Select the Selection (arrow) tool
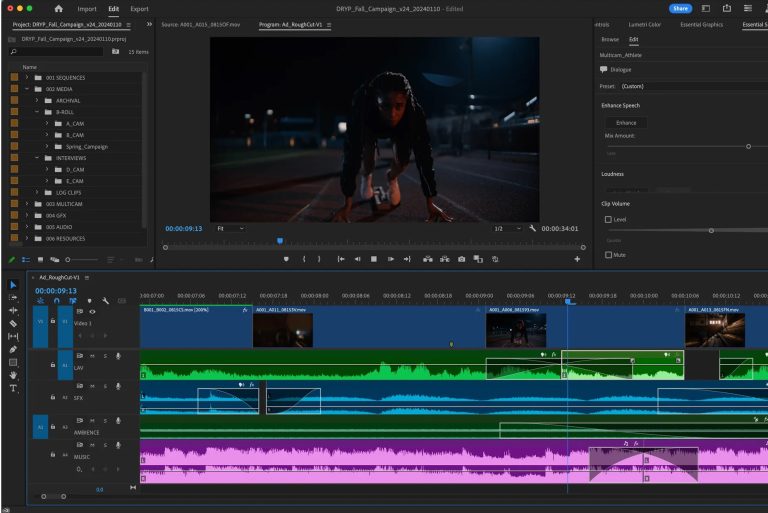Viewport: 768px width, 513px height. point(13,285)
